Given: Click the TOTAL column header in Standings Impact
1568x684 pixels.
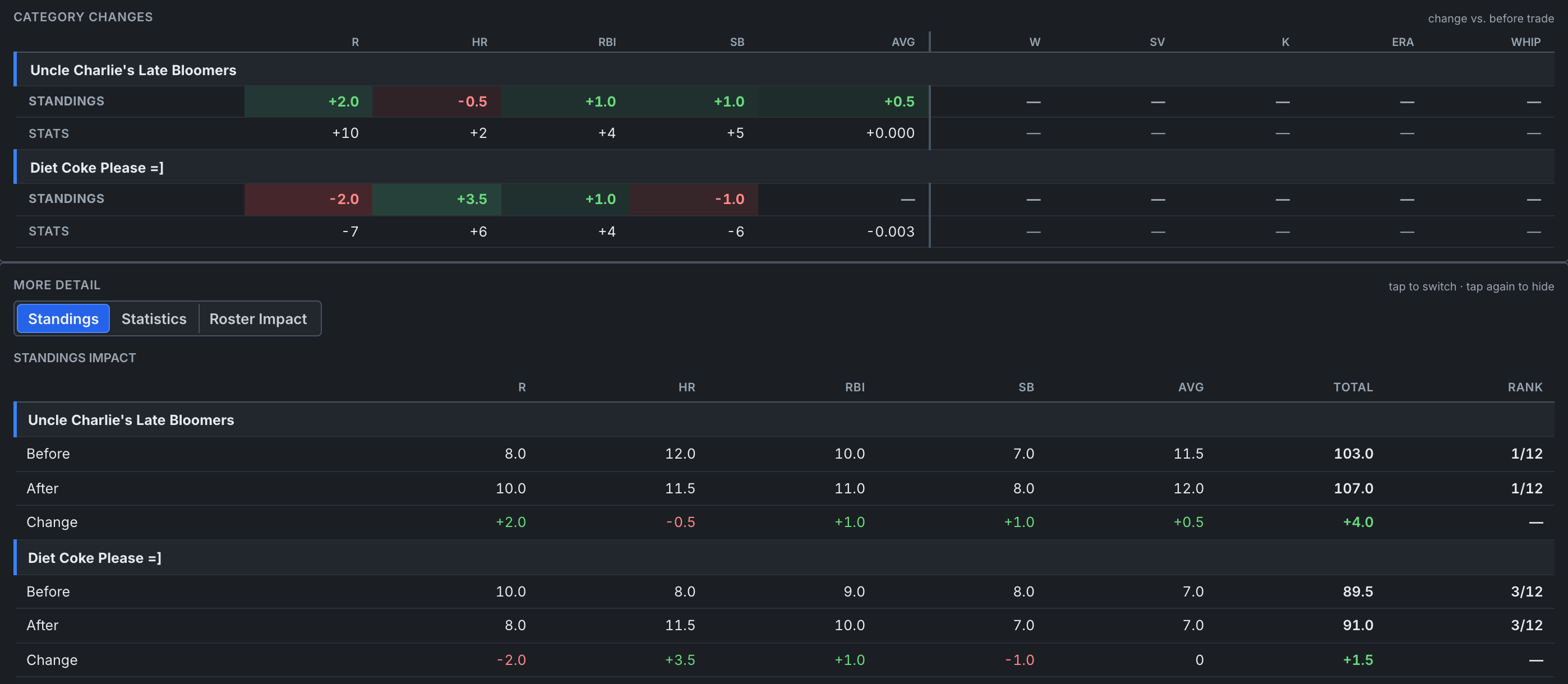Looking at the screenshot, I should 1353,387.
